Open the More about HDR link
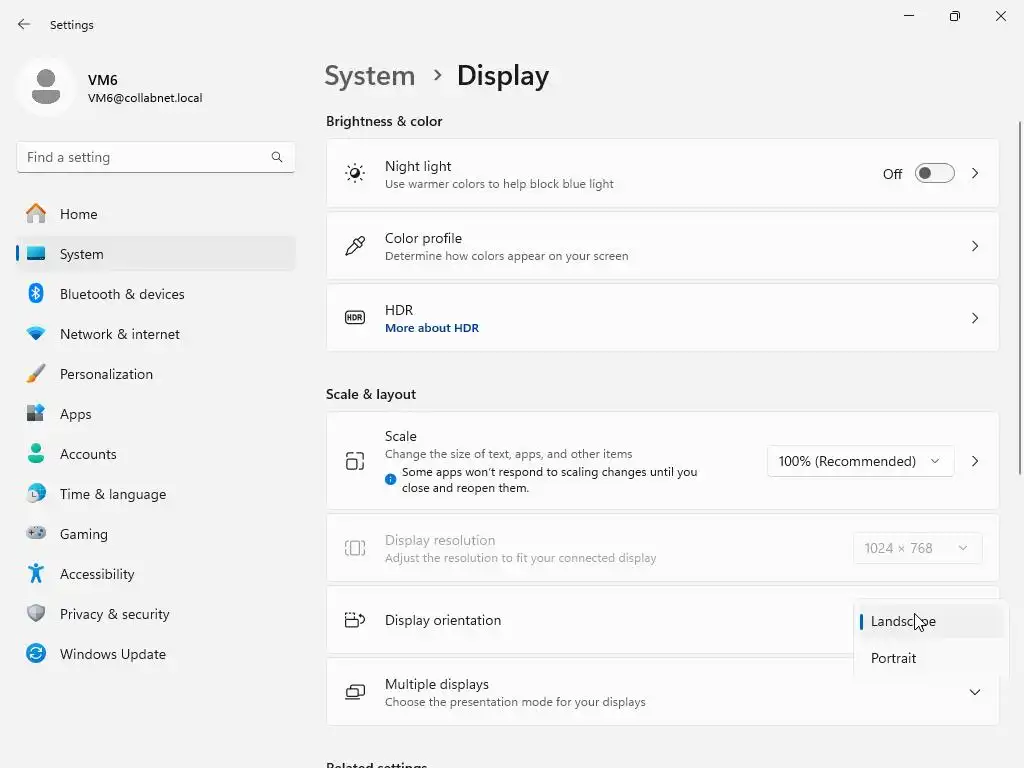1024x768 pixels. coord(432,328)
